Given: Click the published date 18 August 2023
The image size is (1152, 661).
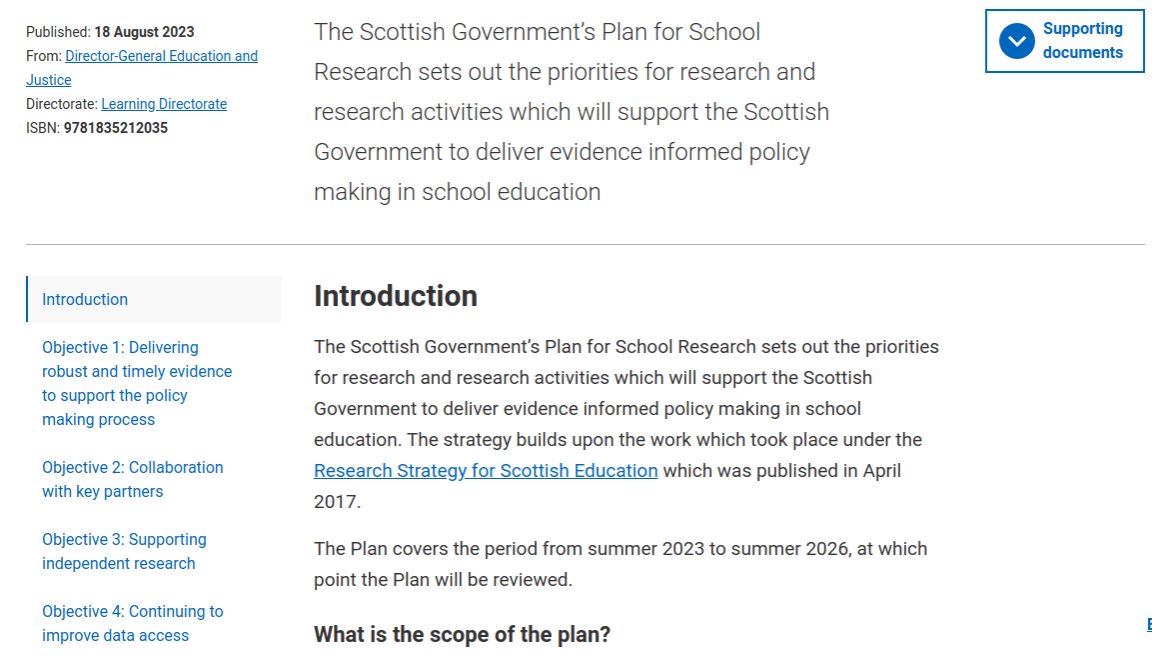Looking at the screenshot, I should (144, 32).
